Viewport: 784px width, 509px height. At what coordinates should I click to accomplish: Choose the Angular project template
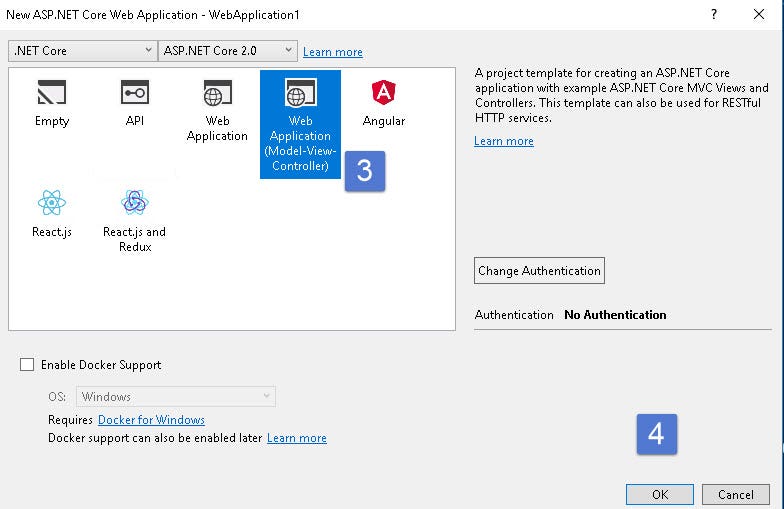384,103
